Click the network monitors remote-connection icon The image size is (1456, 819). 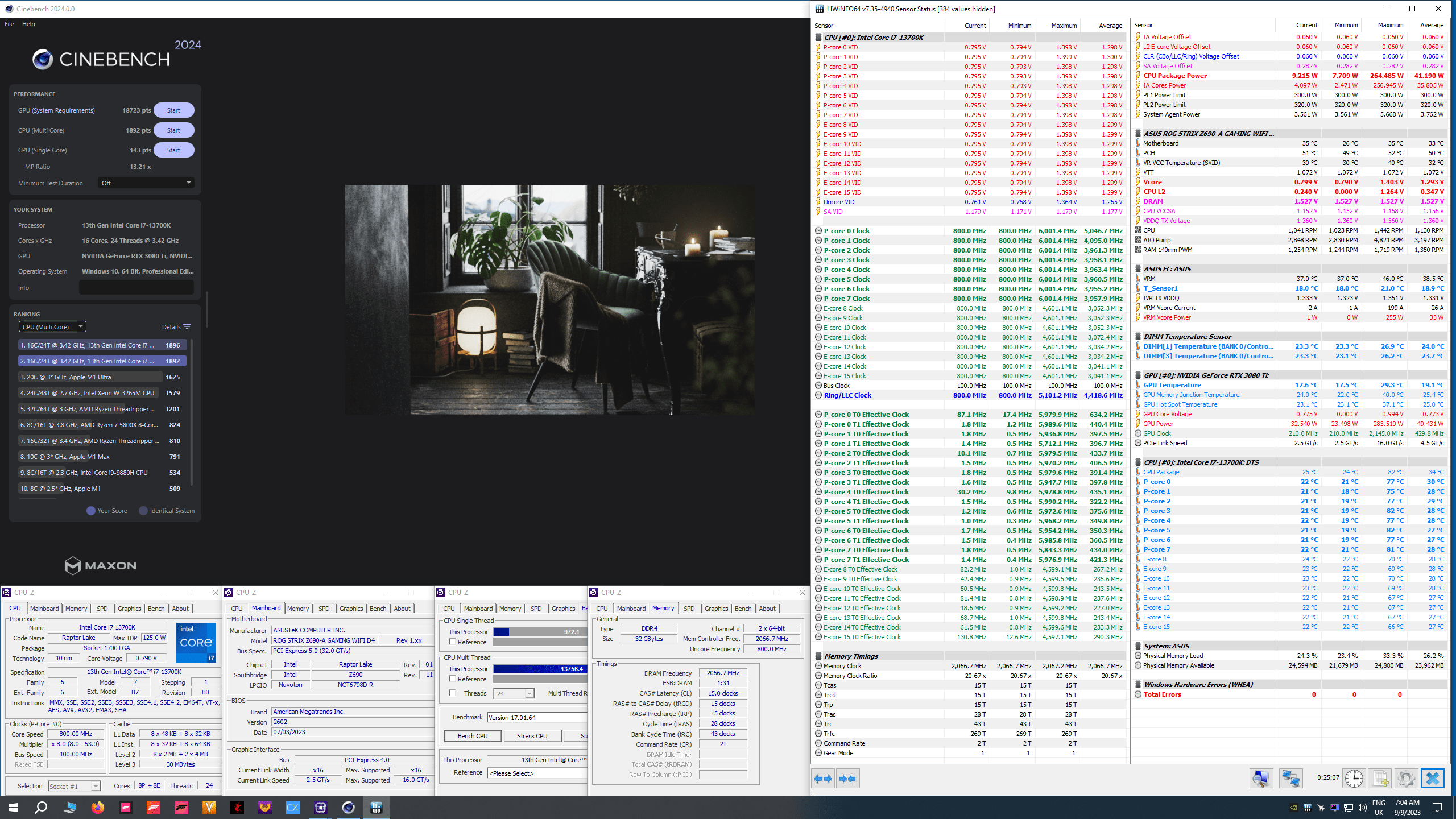1290,778
